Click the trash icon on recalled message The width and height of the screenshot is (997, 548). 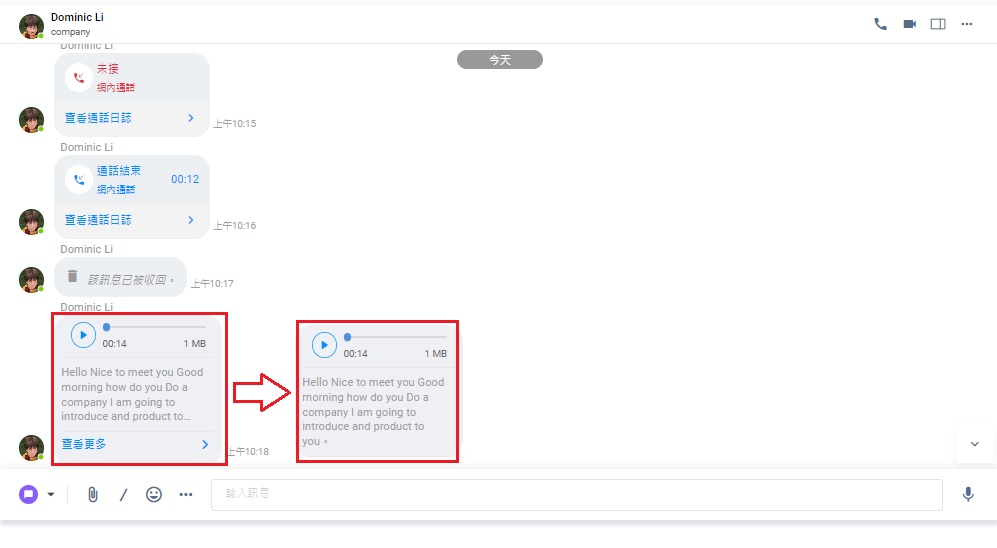pyautogui.click(x=72, y=277)
